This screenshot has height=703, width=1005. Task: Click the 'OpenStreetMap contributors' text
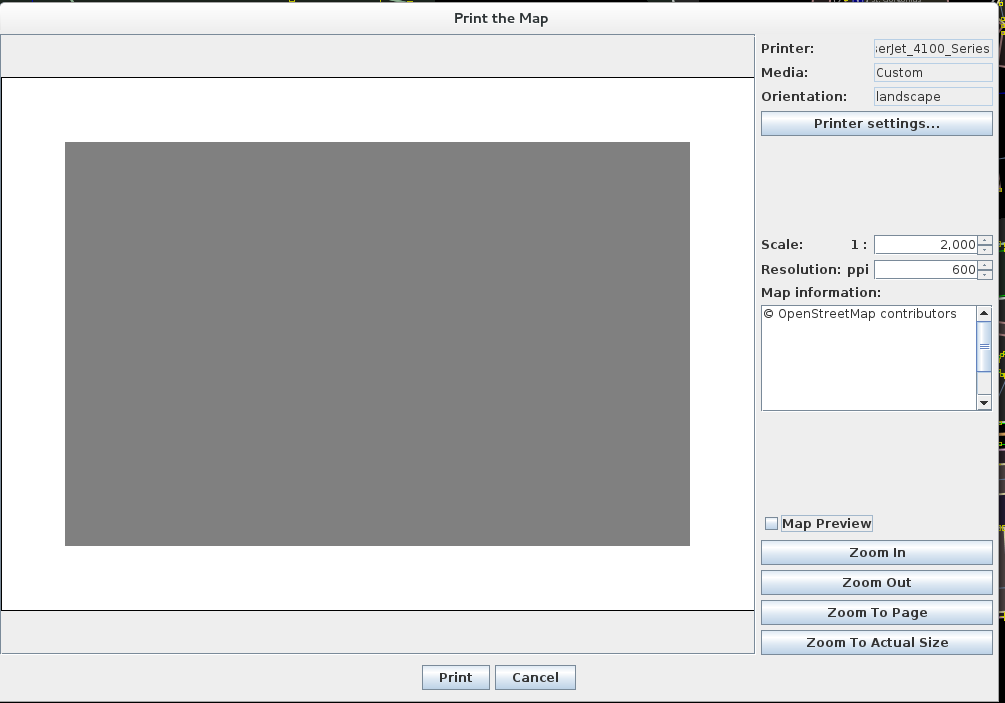tap(867, 313)
